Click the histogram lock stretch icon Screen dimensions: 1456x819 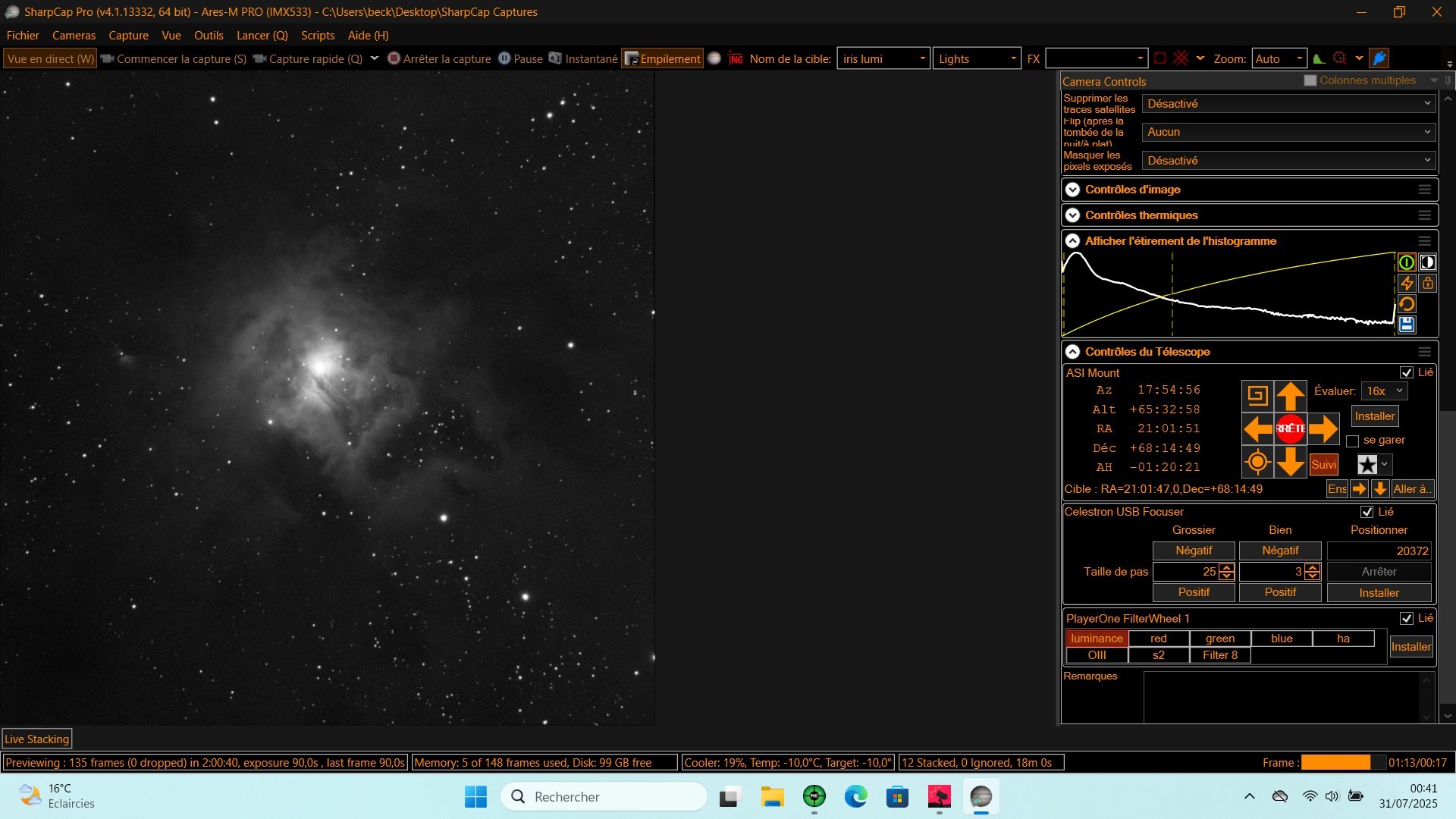point(1428,283)
